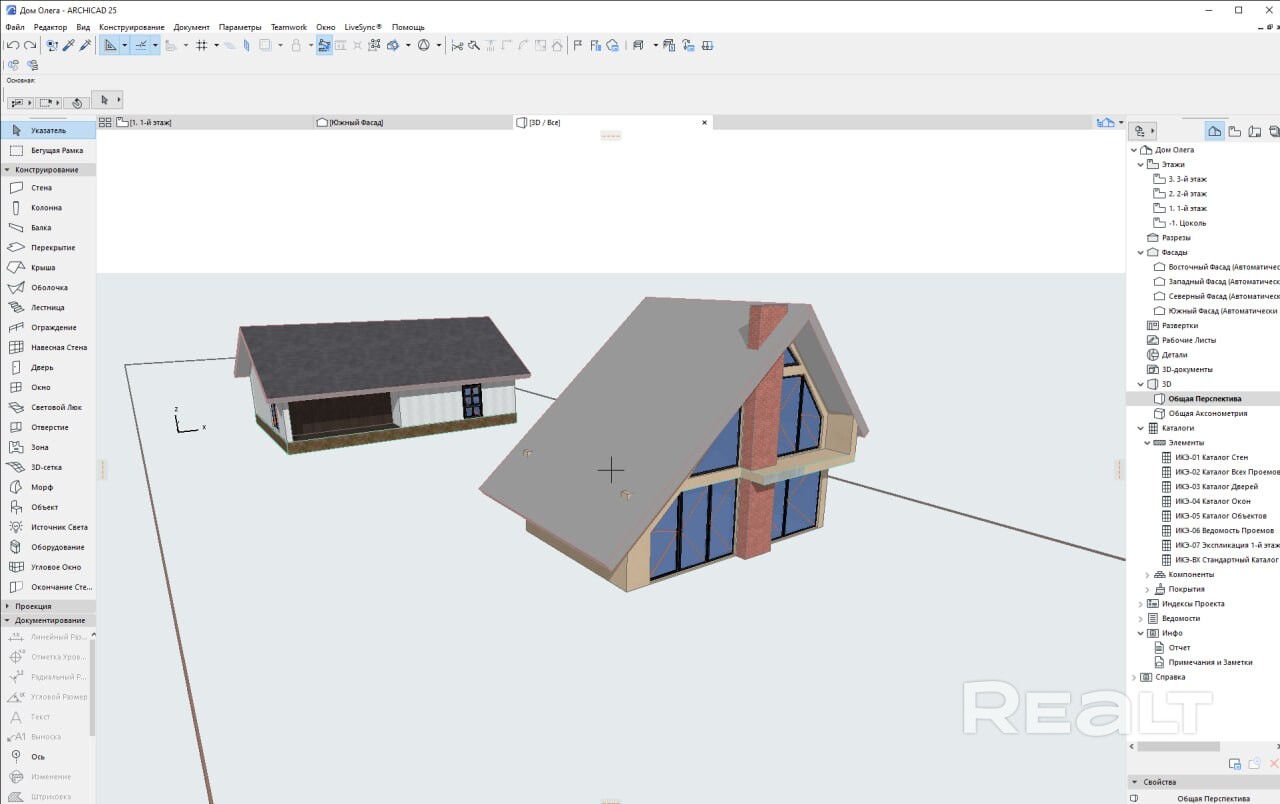Select the Окно (Window) tool
Viewport: 1280px width, 804px height.
click(48, 388)
